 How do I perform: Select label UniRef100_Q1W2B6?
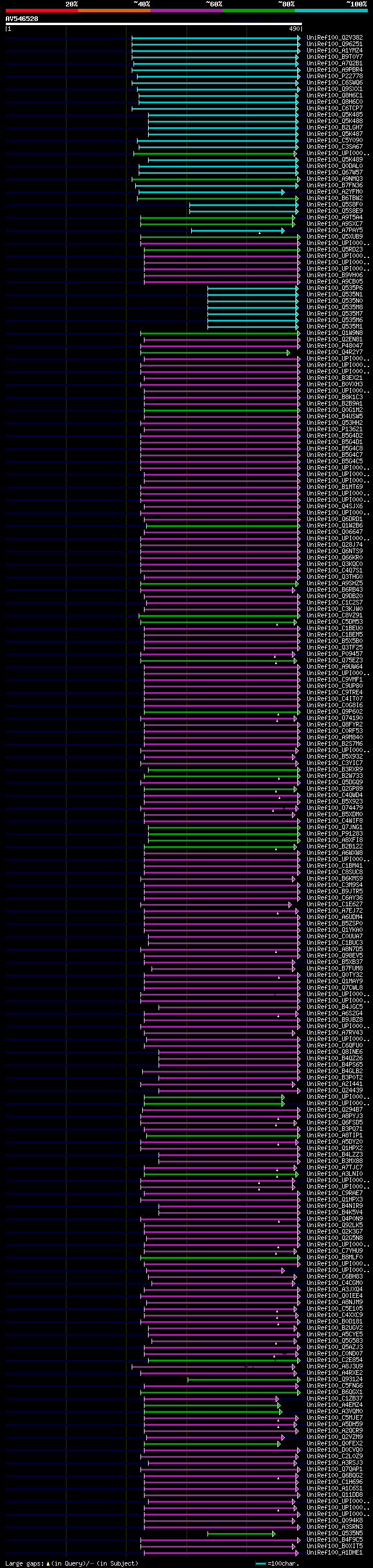point(335,526)
